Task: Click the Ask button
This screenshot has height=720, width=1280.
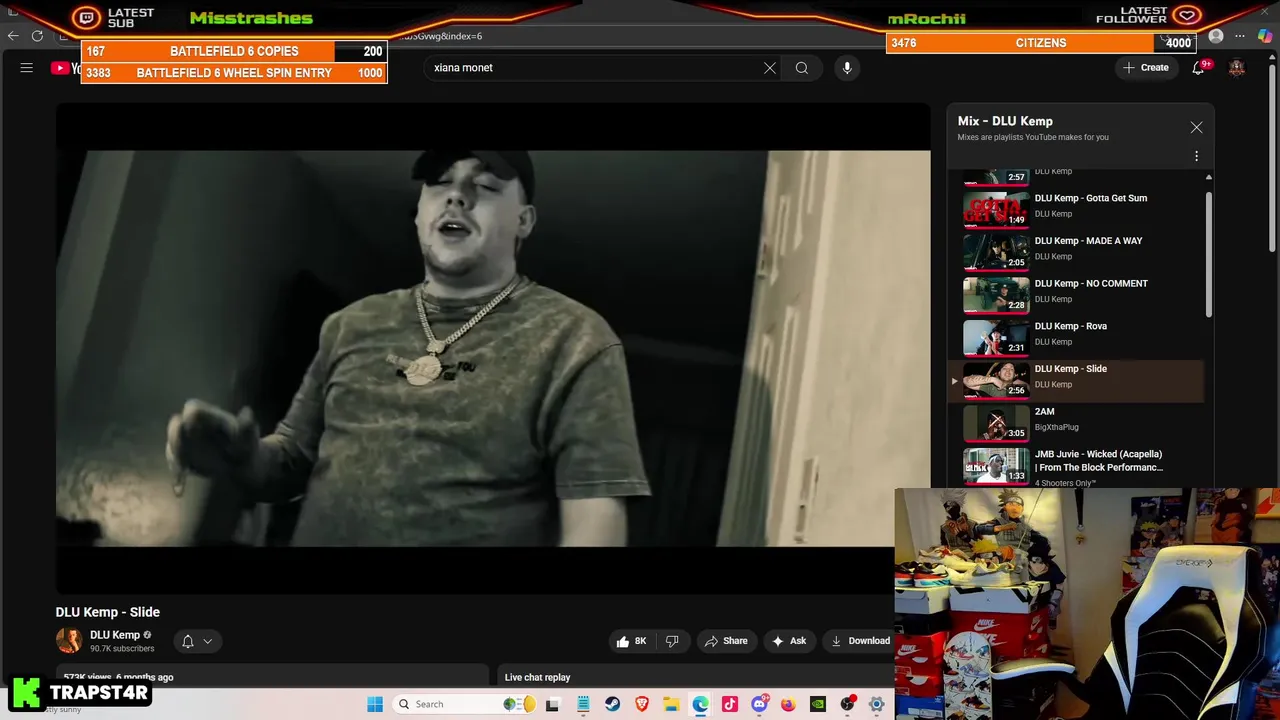Action: tap(788, 641)
